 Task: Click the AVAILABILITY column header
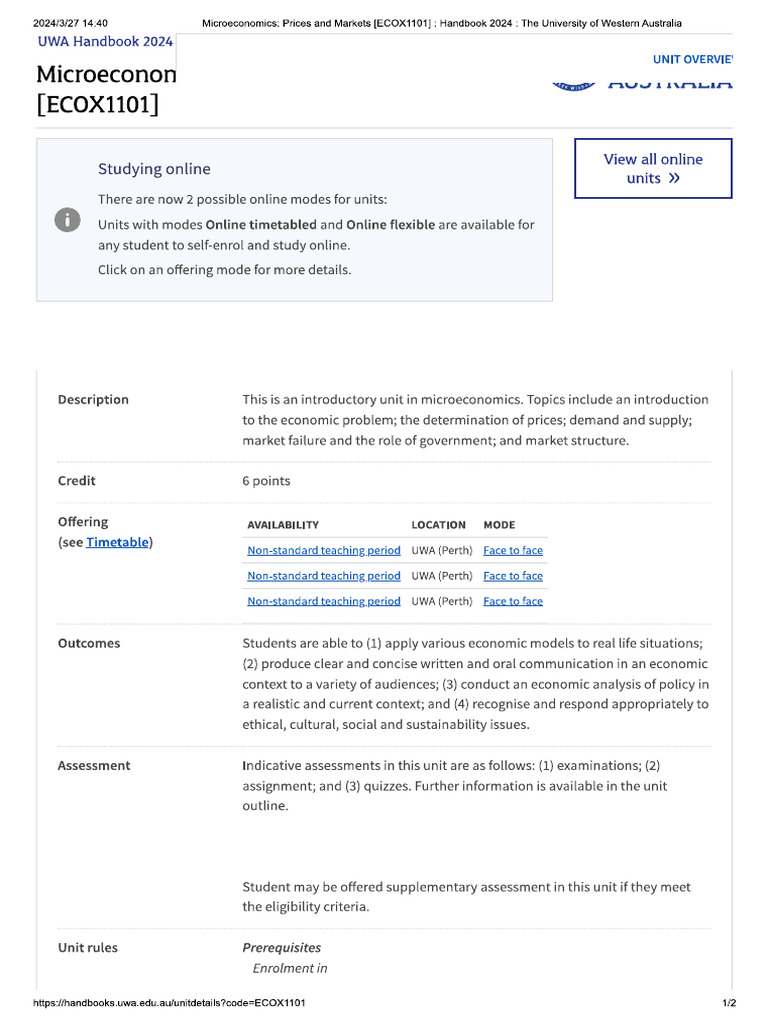click(x=283, y=525)
